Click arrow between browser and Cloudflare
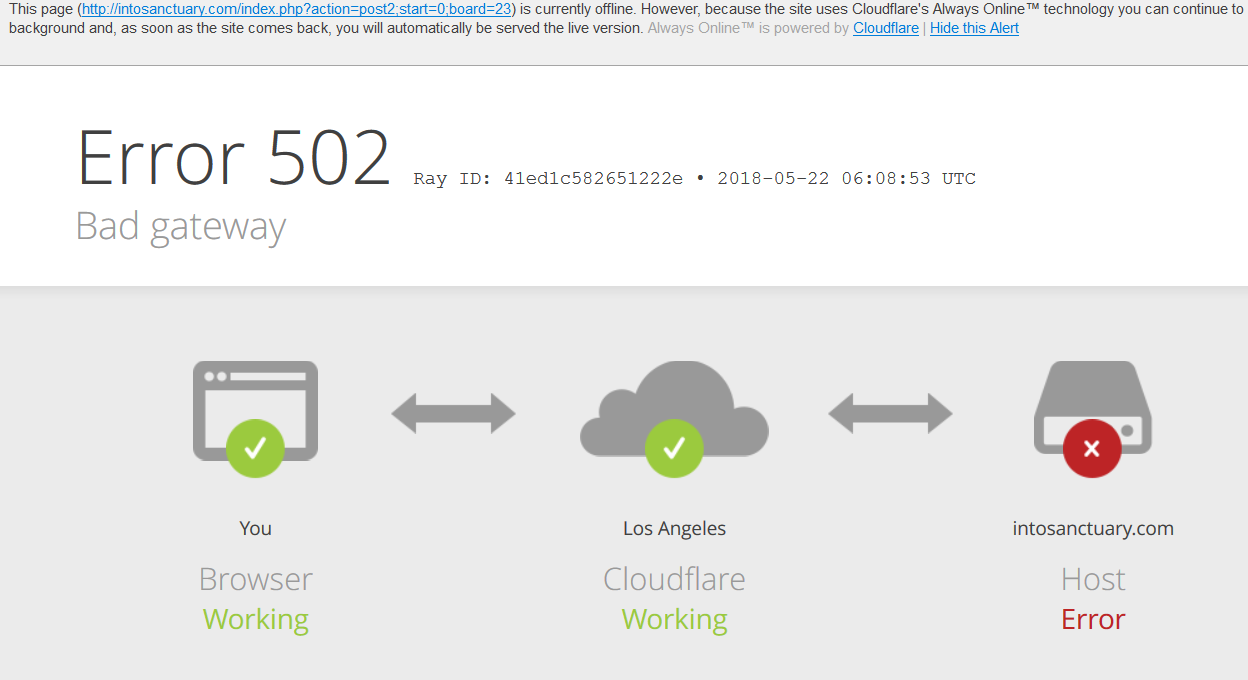This screenshot has height=680, width=1248. (453, 413)
